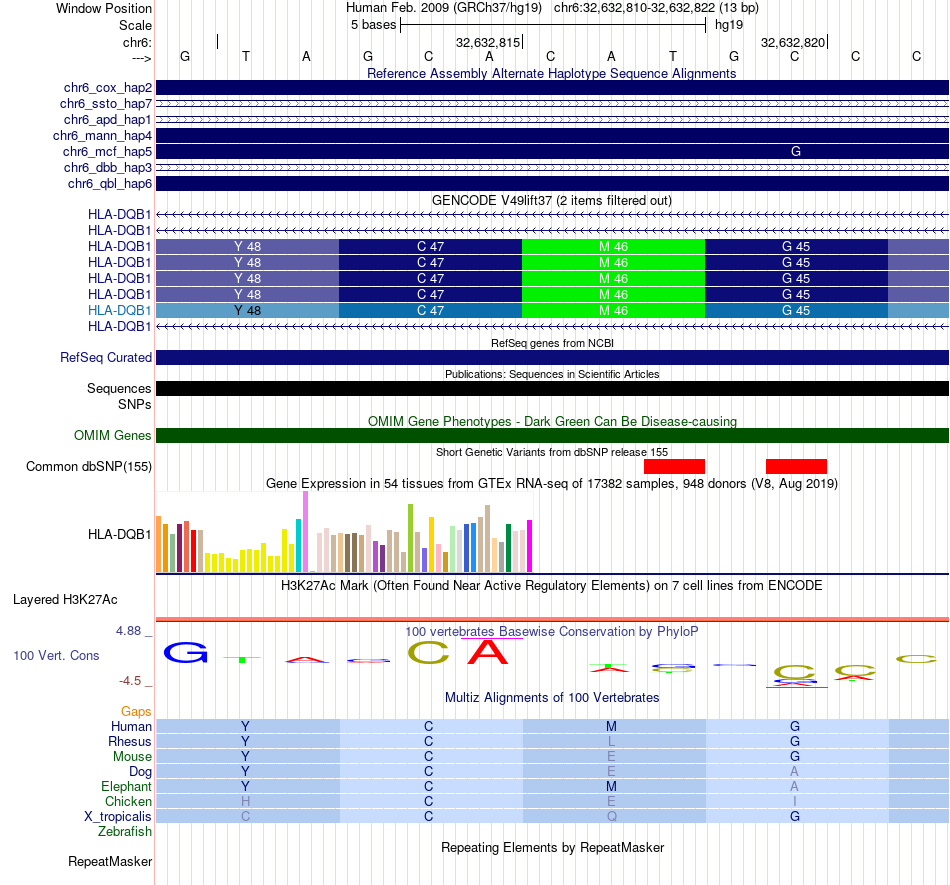The image size is (950, 885).
Task: Open Repeating Elements by RepeatMasker title
Action: [x=552, y=848]
